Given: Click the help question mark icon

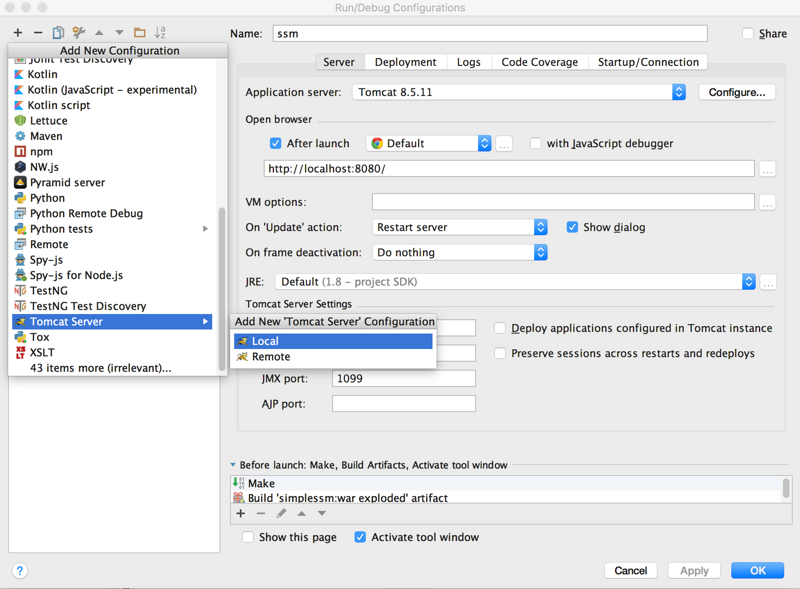Looking at the screenshot, I should (19, 571).
